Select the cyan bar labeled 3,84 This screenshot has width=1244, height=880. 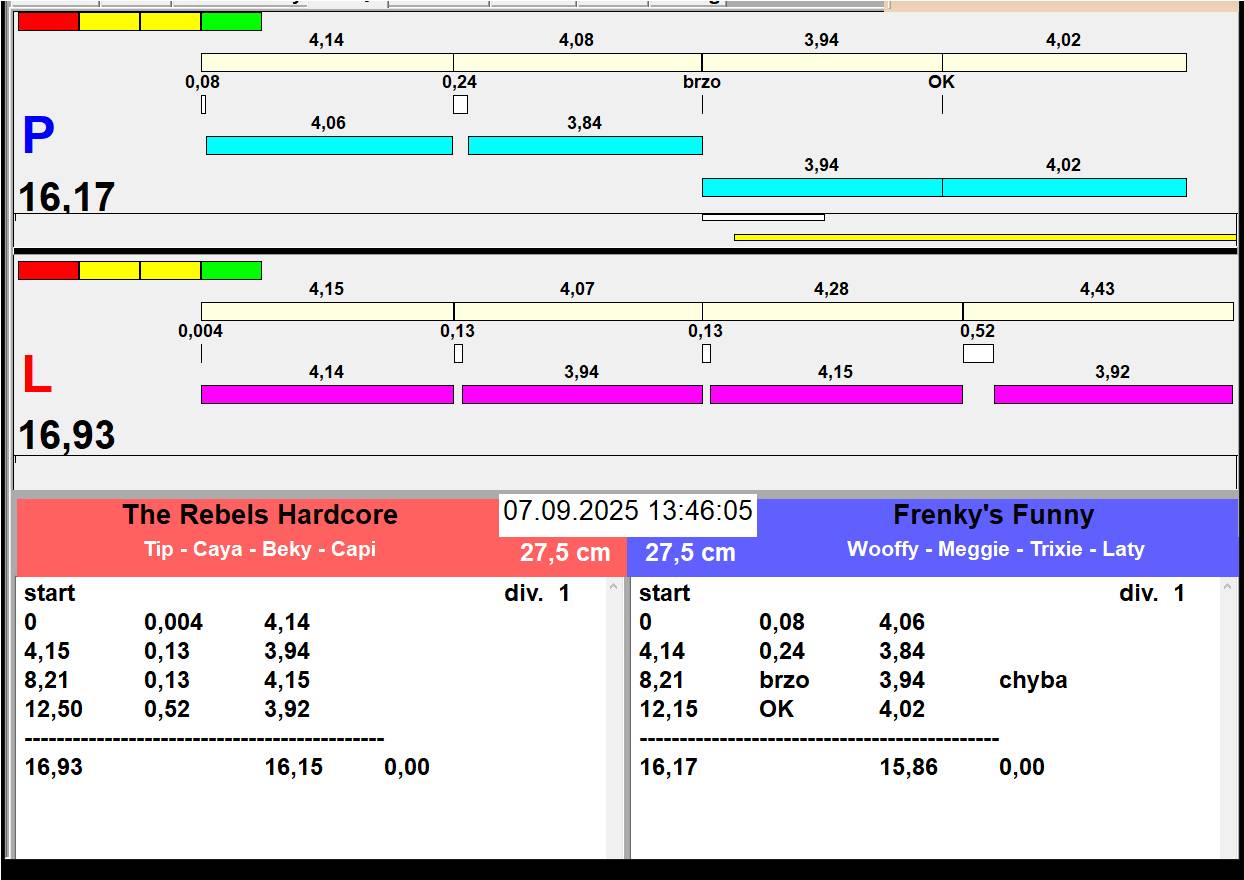(x=585, y=145)
